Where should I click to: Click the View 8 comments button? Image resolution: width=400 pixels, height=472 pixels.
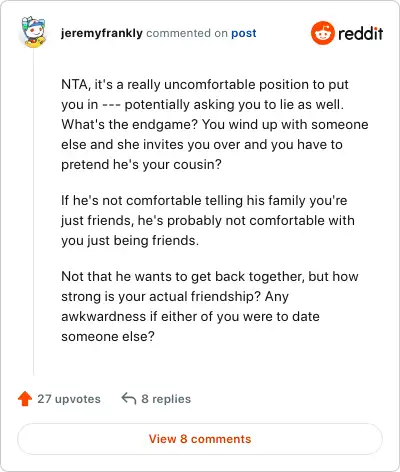[200, 439]
